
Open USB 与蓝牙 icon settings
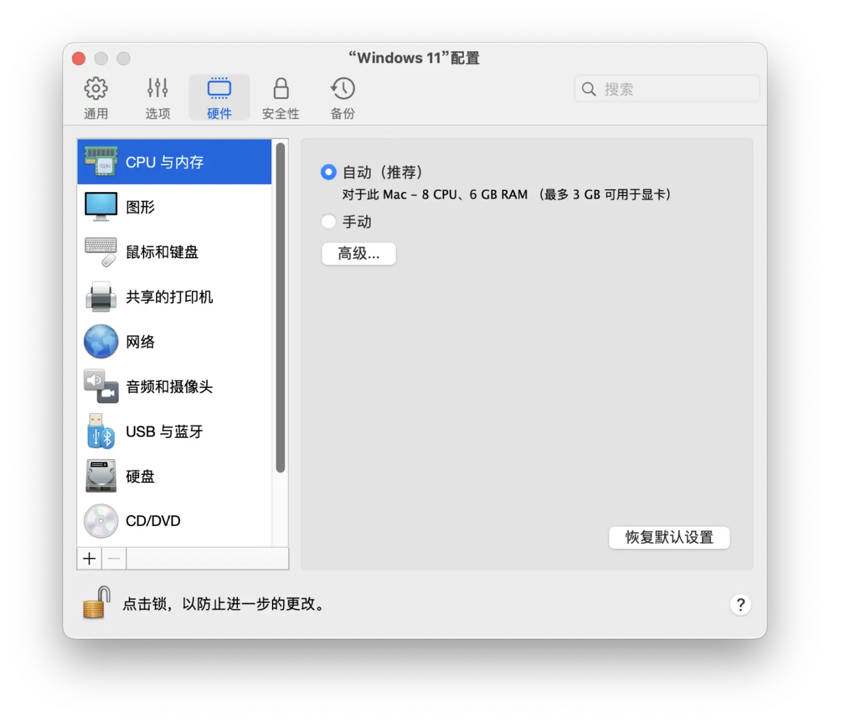pos(101,432)
